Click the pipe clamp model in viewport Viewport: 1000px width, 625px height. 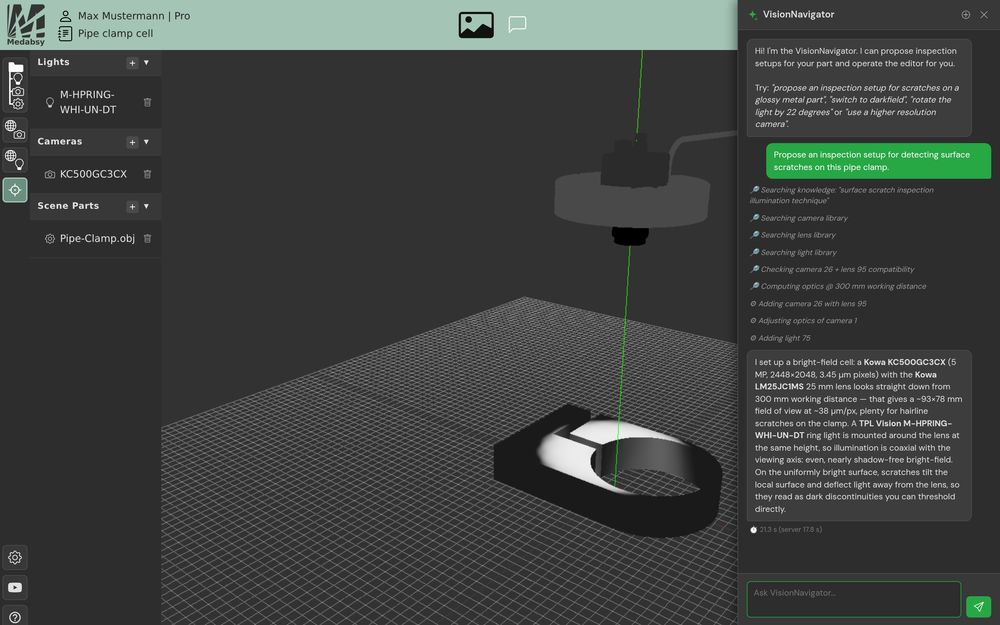pyautogui.click(x=609, y=471)
